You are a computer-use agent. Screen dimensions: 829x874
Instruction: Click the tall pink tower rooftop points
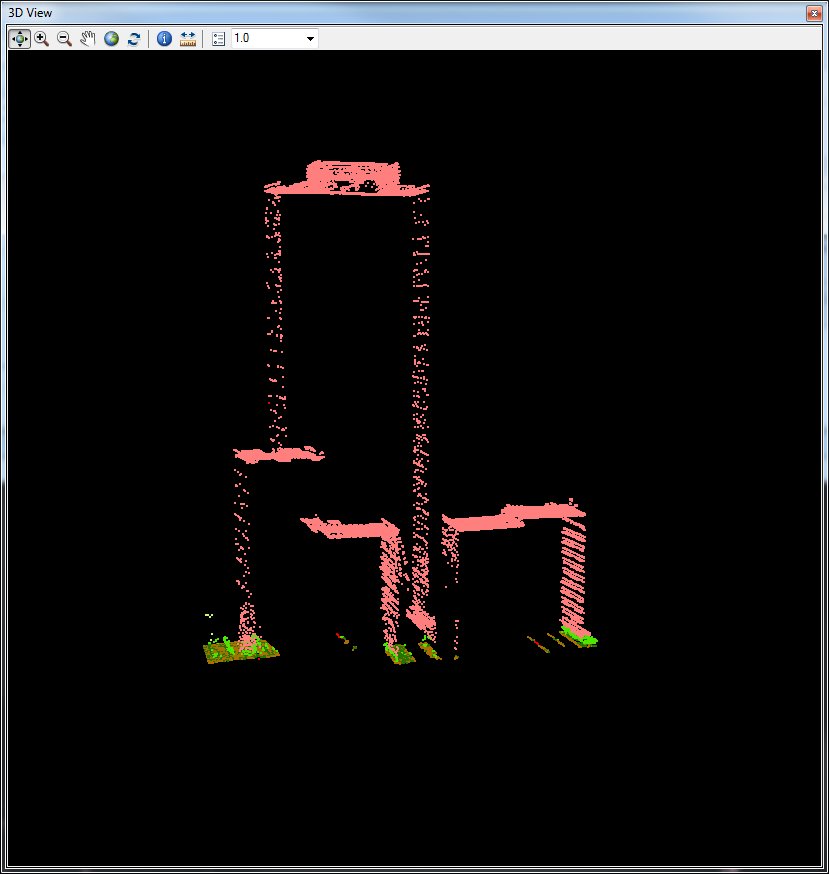pos(347,178)
